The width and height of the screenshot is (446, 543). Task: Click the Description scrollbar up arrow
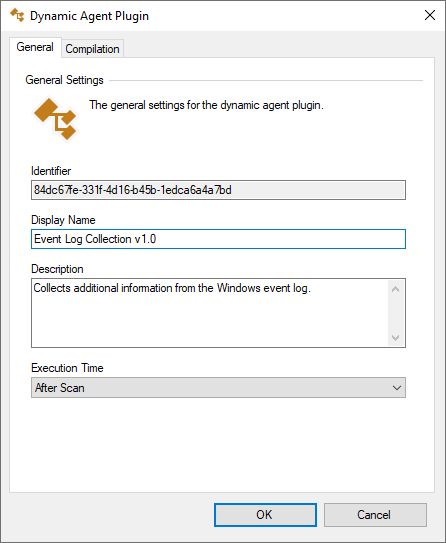[x=396, y=289]
